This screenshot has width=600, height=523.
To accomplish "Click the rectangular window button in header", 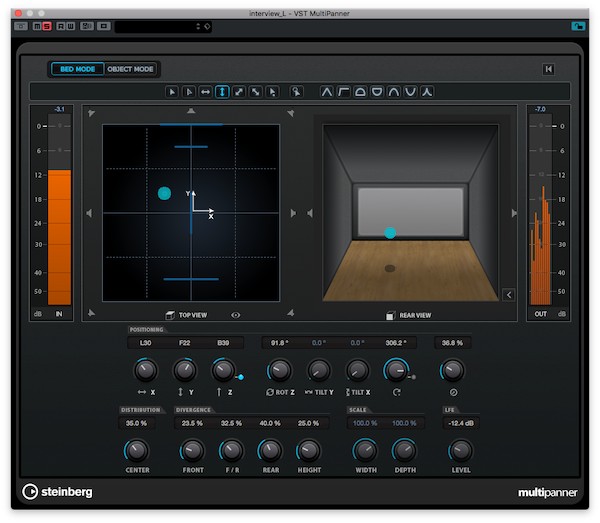I will (104, 26).
